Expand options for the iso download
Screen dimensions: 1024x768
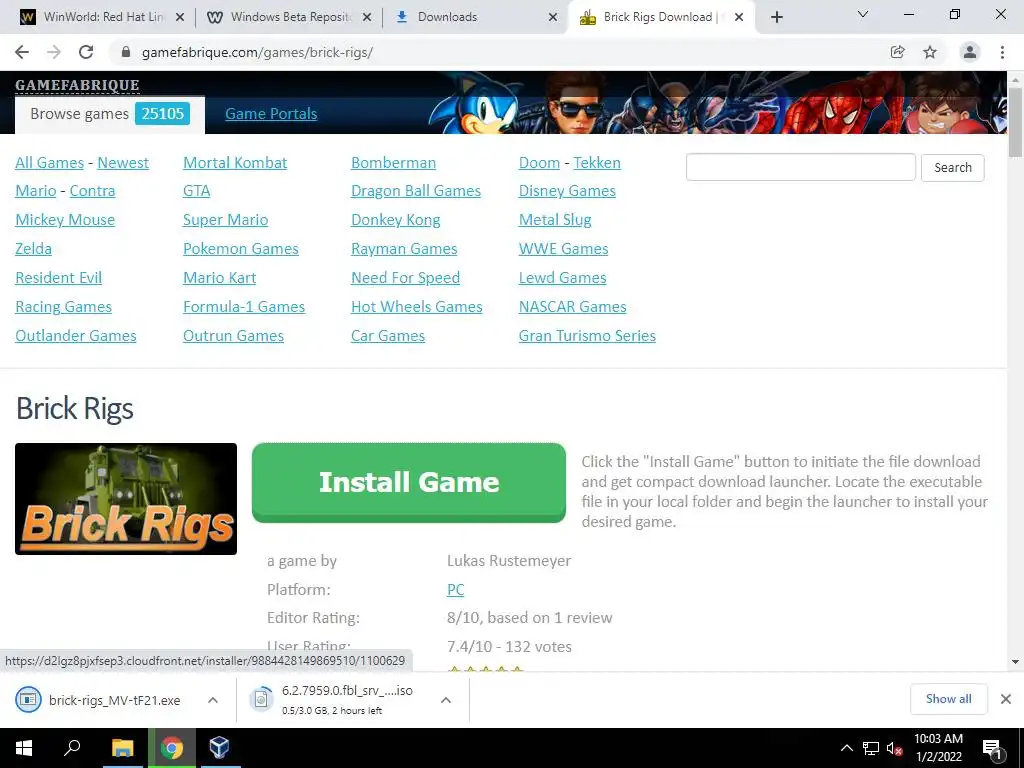[x=446, y=700]
